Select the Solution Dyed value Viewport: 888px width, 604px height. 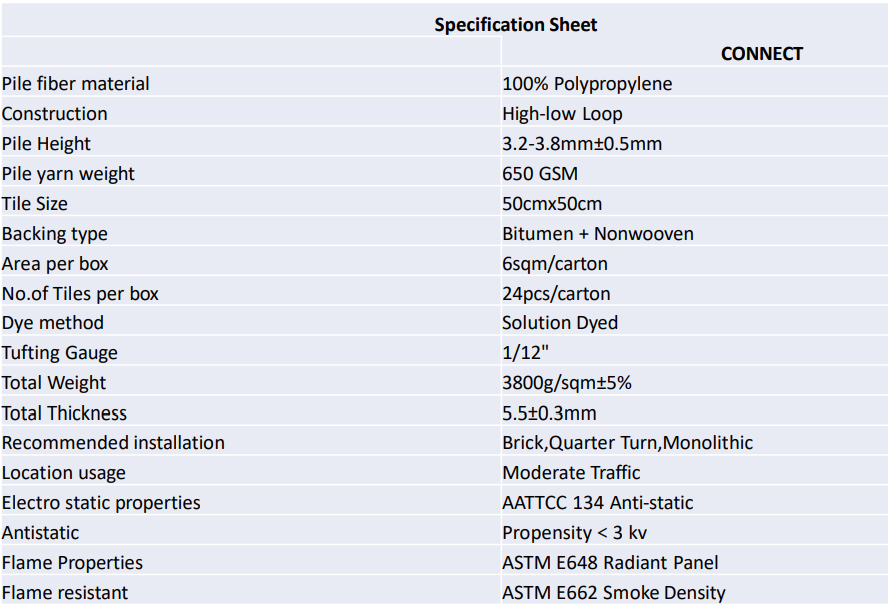click(560, 323)
